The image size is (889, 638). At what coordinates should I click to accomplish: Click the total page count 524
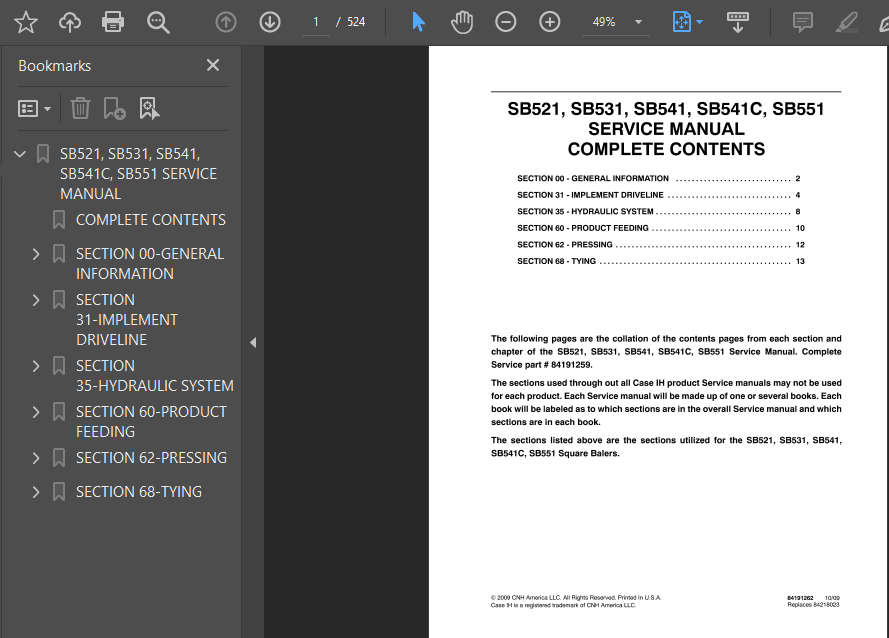(356, 22)
